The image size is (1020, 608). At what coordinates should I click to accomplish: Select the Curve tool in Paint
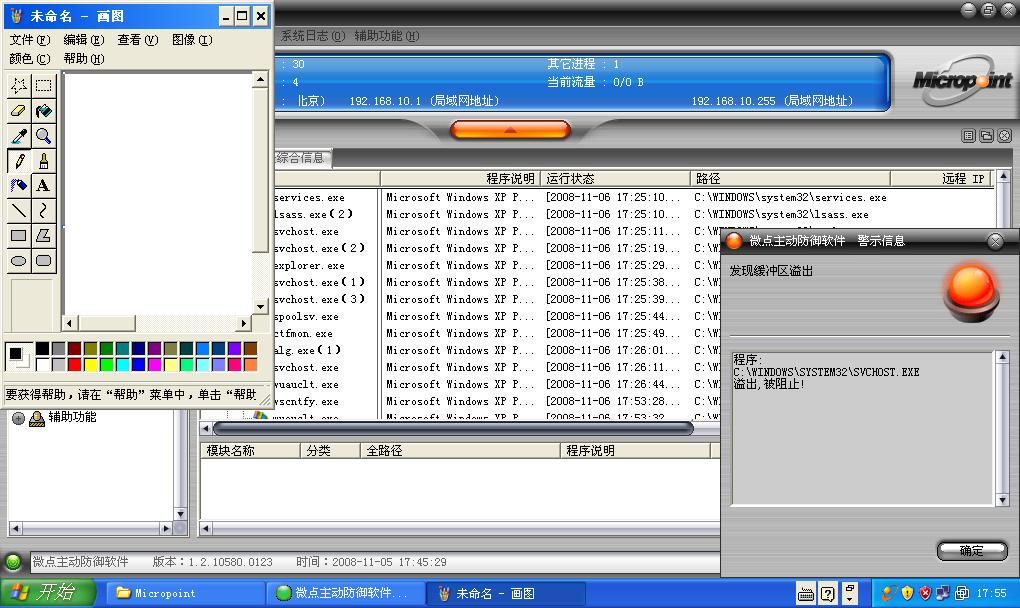(x=44, y=211)
